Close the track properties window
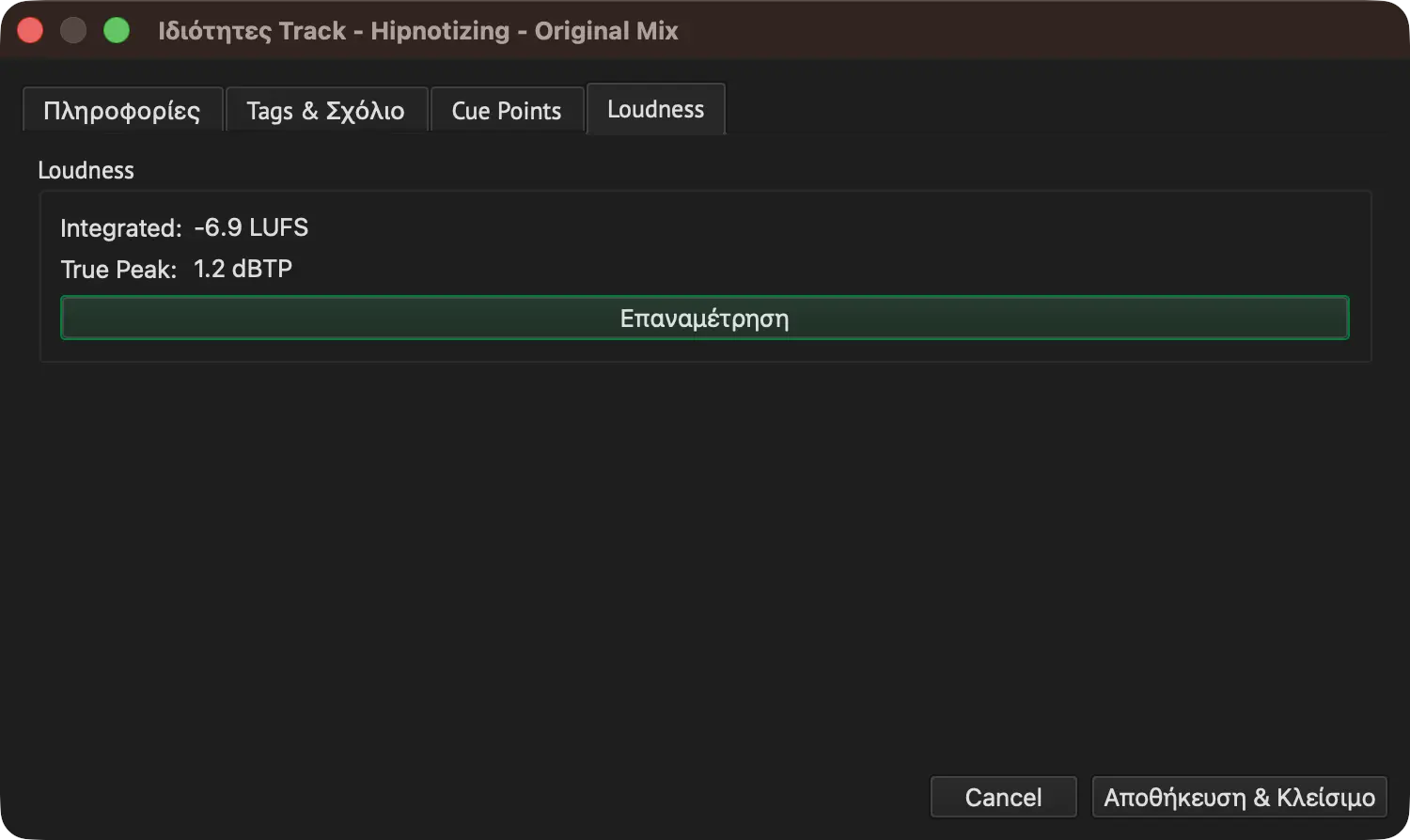This screenshot has height=840, width=1410. coord(30,30)
